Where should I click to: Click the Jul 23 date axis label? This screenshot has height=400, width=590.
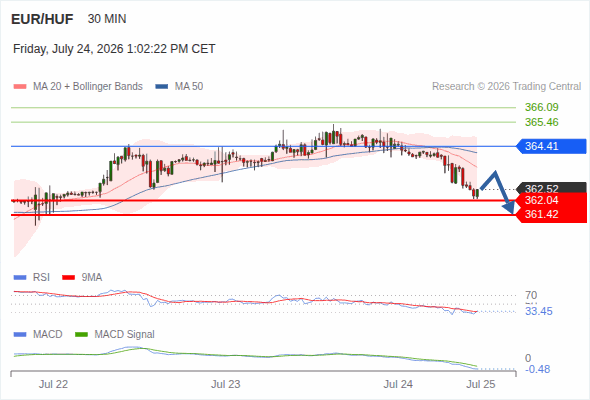(x=226, y=384)
